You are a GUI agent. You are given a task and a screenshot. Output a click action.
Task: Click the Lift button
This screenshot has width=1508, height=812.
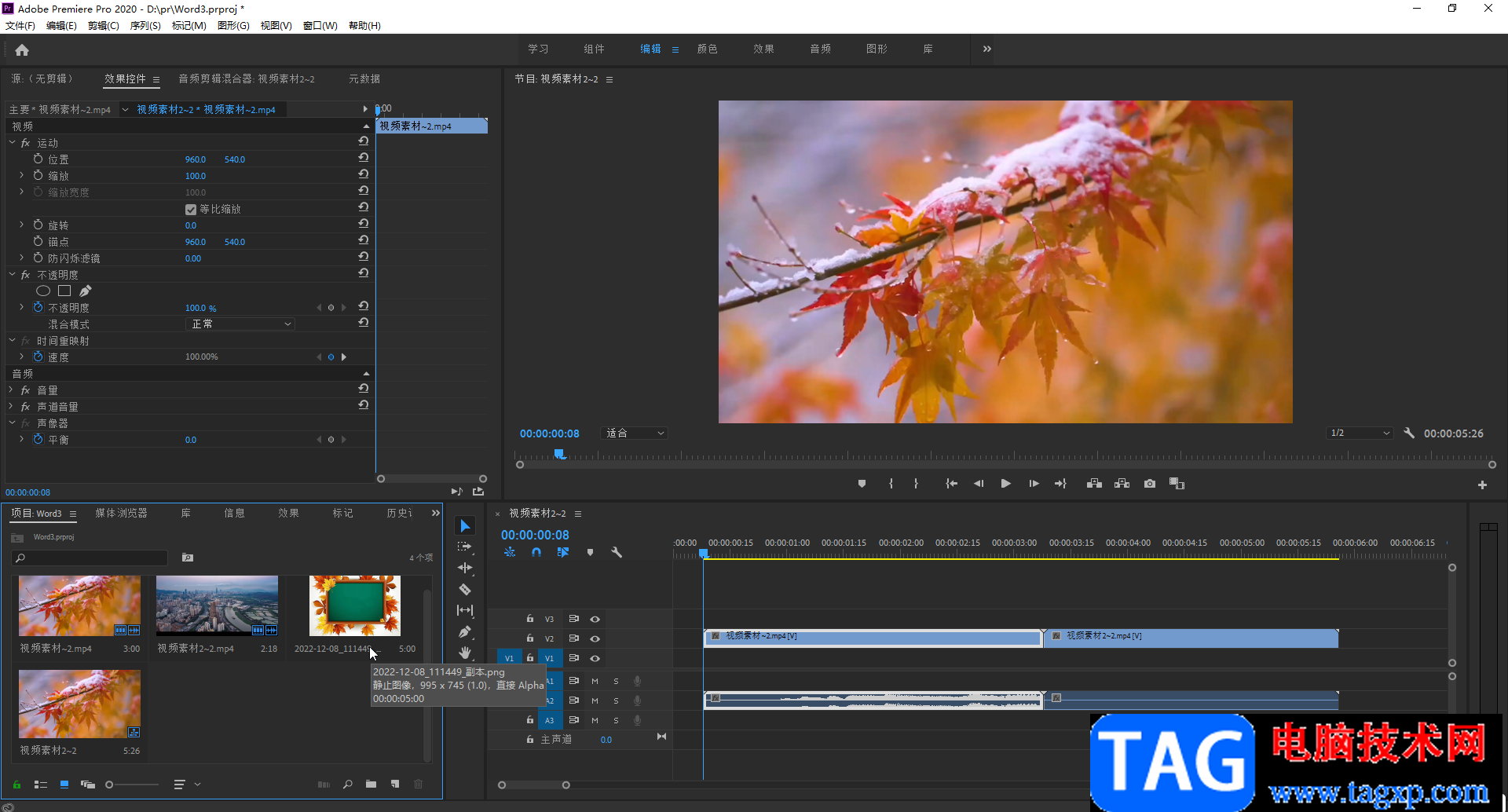click(x=1094, y=484)
